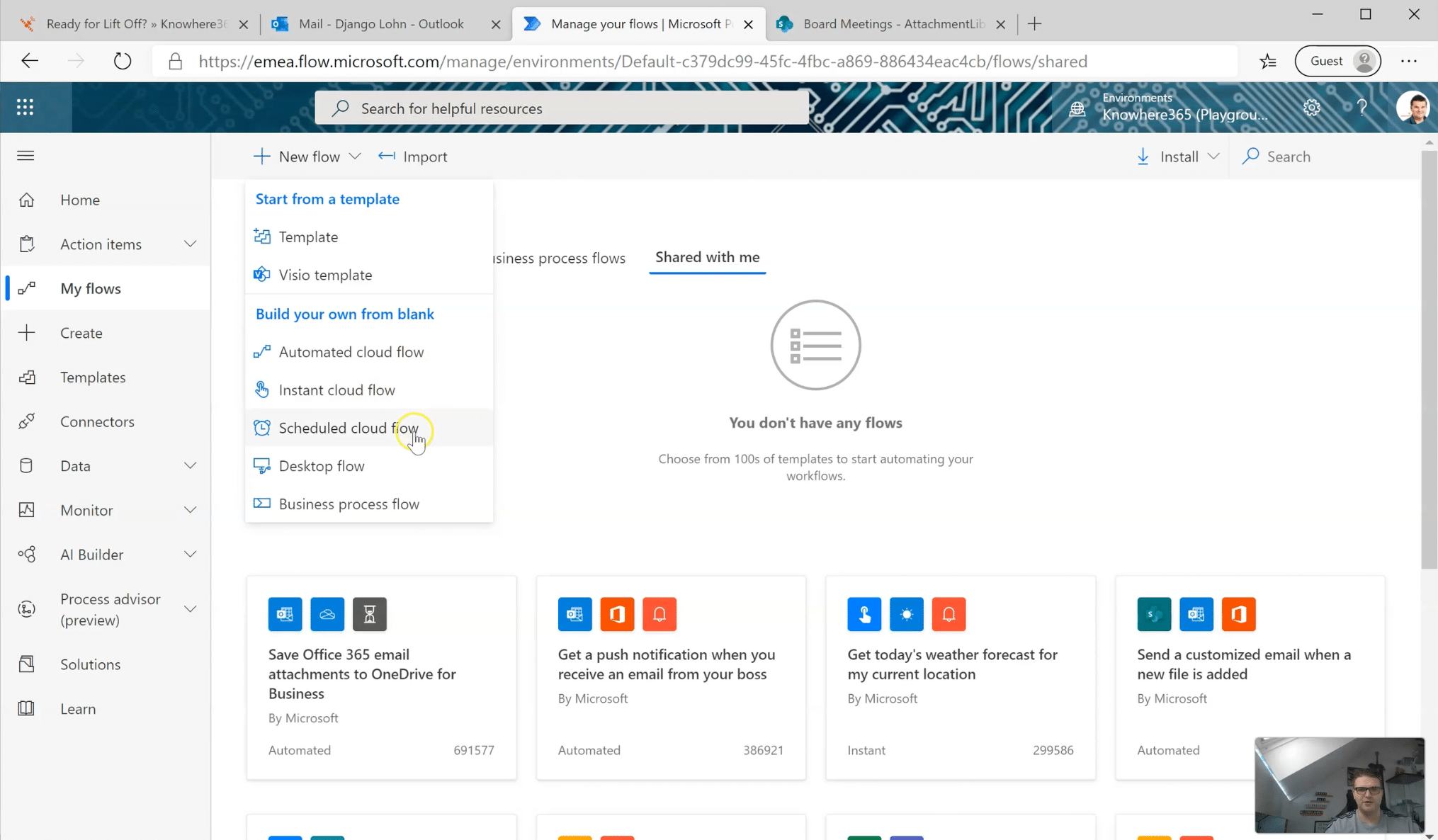Select My flows in the sidebar
The width and height of the screenshot is (1438, 840).
(106, 288)
